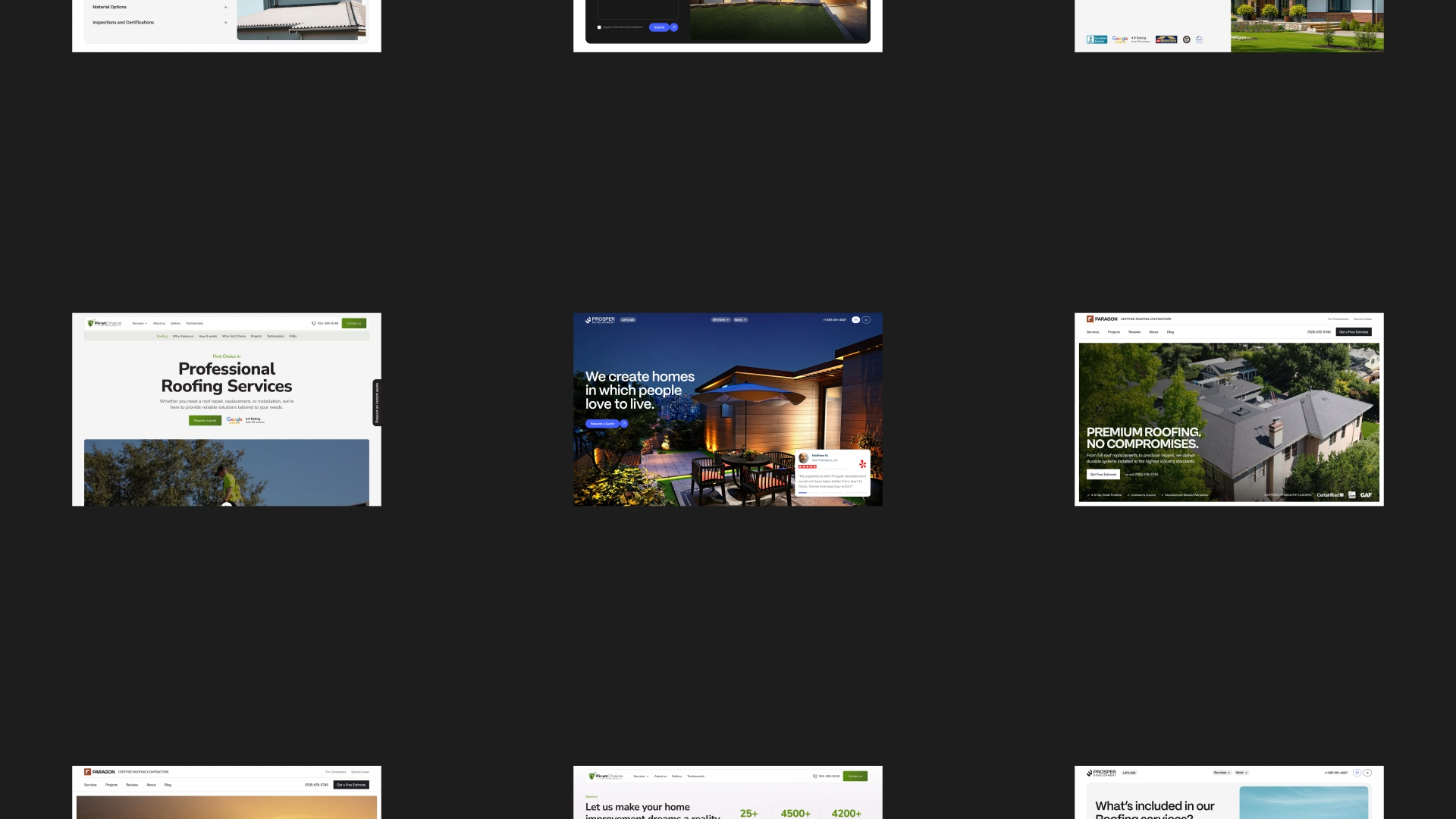Image resolution: width=1456 pixels, height=819 pixels.
Task: Select How it works in First Choice sub-navigation
Action: point(208,336)
